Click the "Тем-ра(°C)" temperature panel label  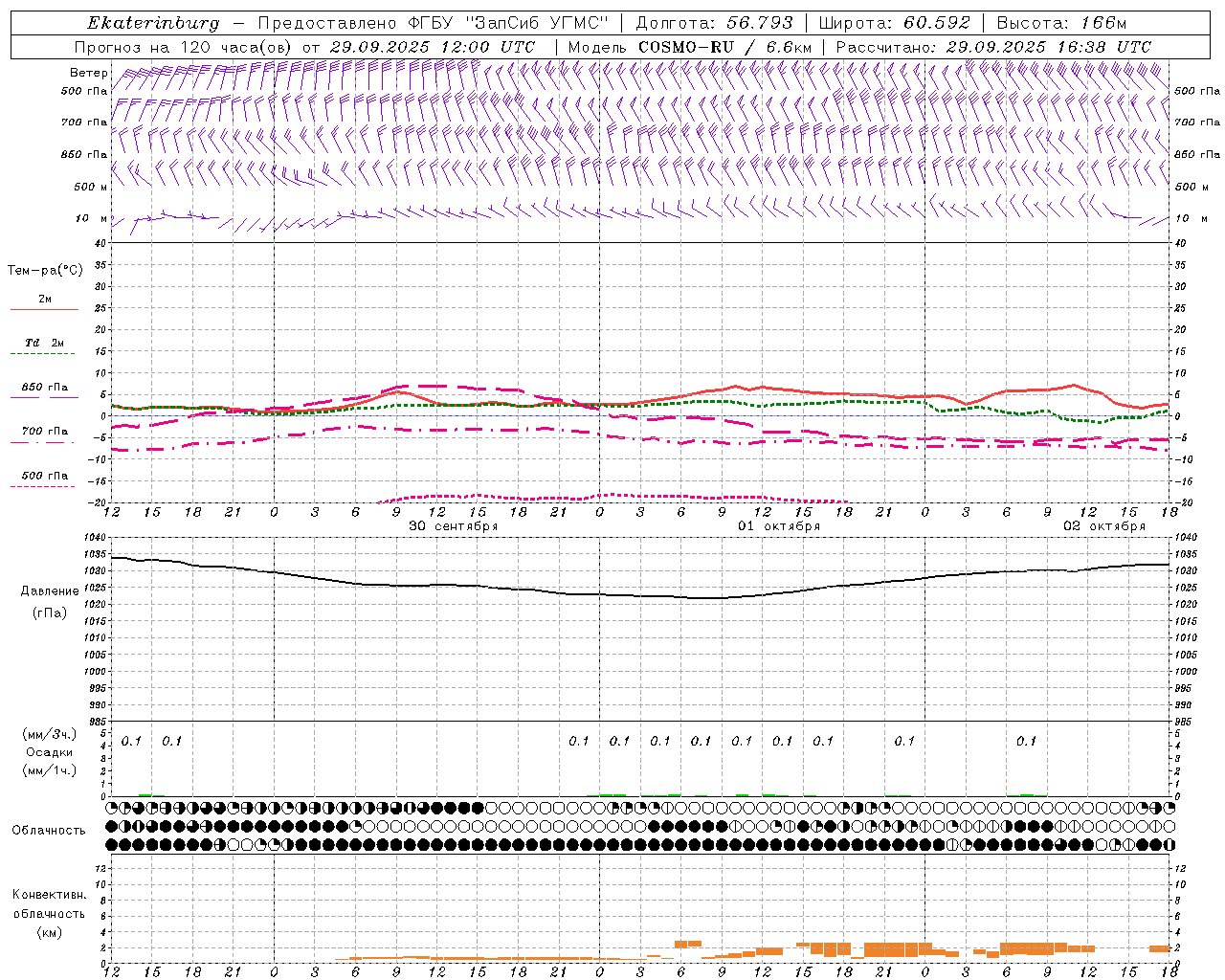pyautogui.click(x=45, y=271)
